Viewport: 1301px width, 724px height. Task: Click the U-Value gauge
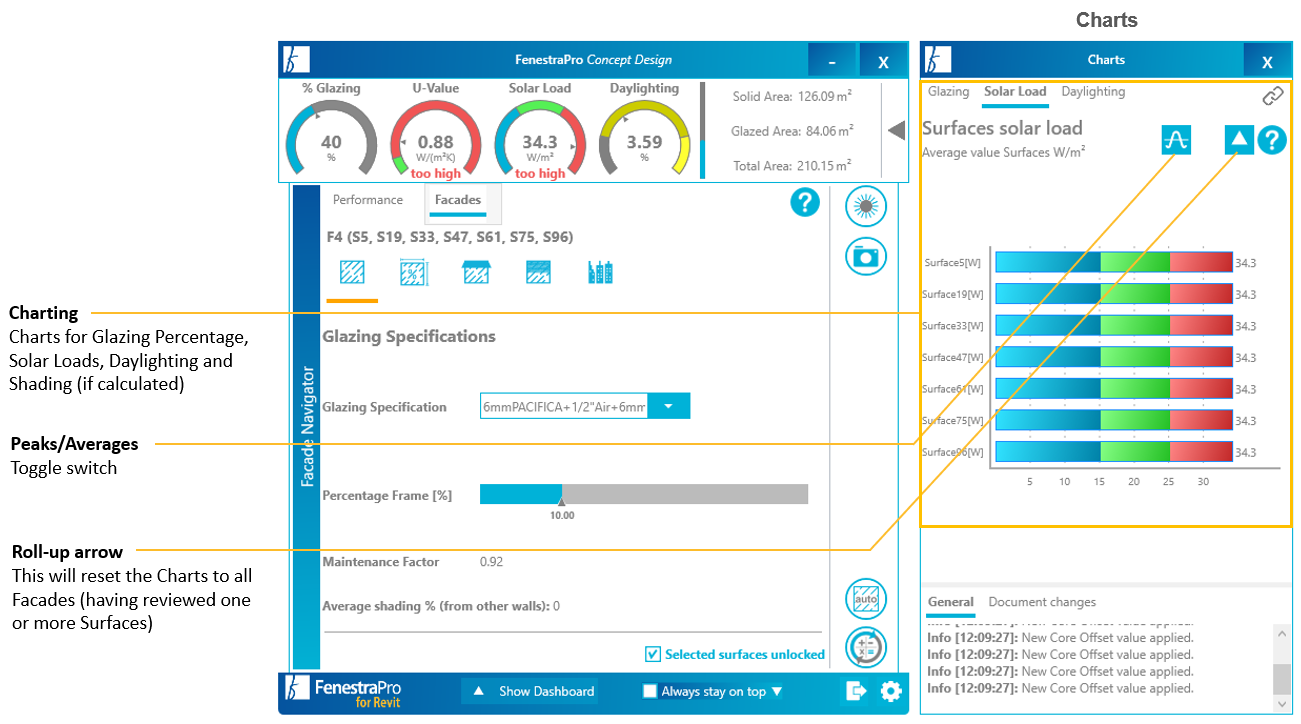tap(436, 140)
